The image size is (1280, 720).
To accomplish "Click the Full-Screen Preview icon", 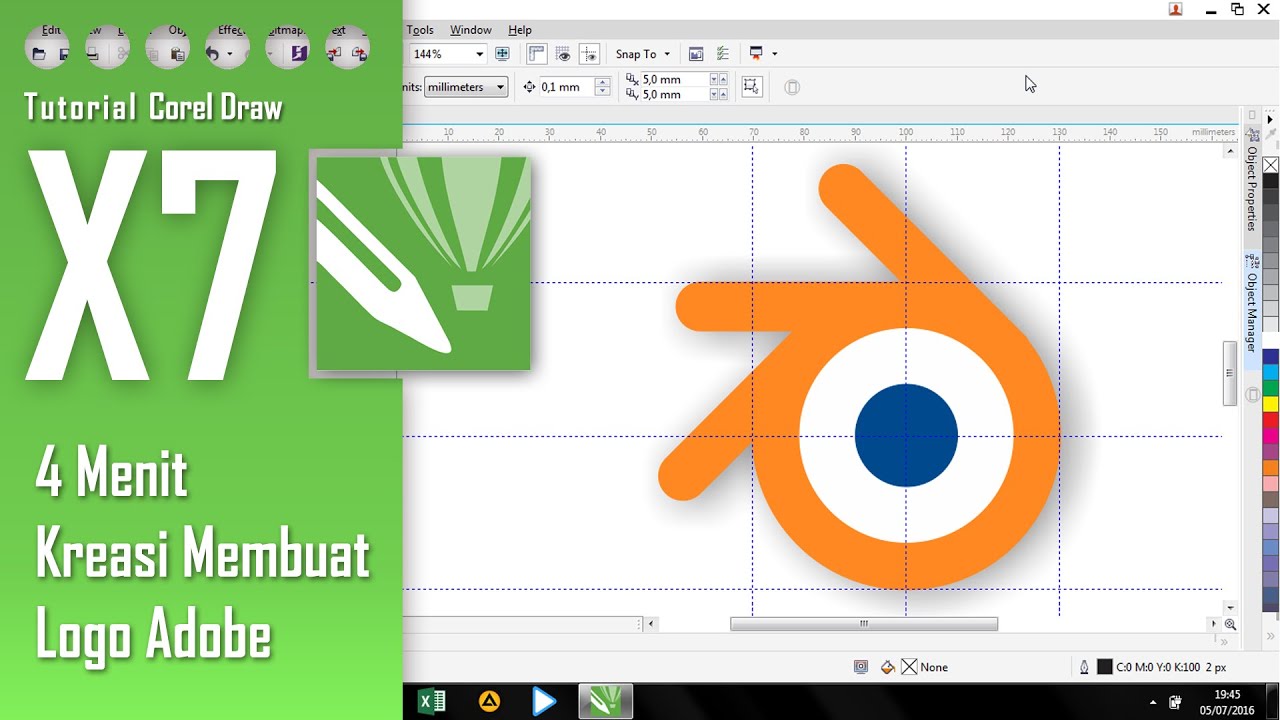I will click(x=503, y=54).
